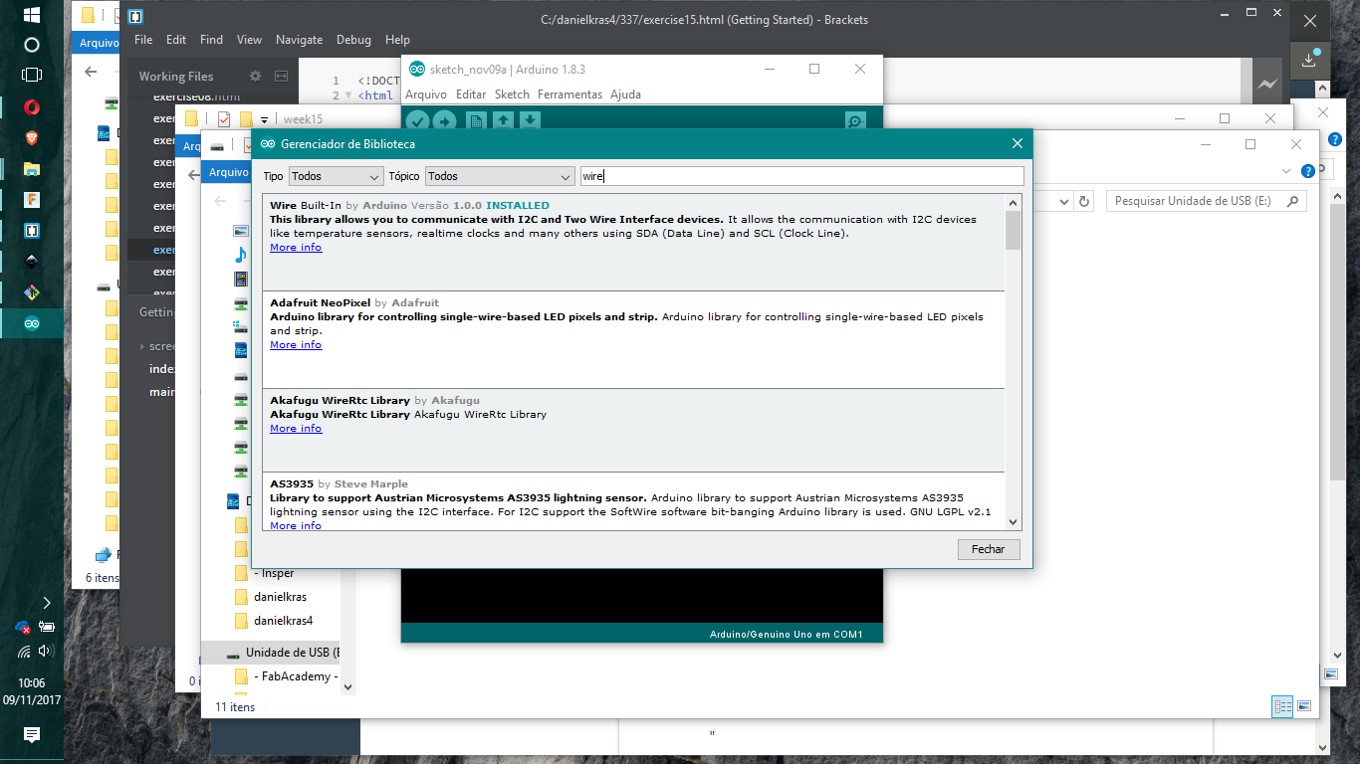Screen dimensions: 1360x764
Task: Open the Navigate menu in Brackets
Action: (x=299, y=40)
